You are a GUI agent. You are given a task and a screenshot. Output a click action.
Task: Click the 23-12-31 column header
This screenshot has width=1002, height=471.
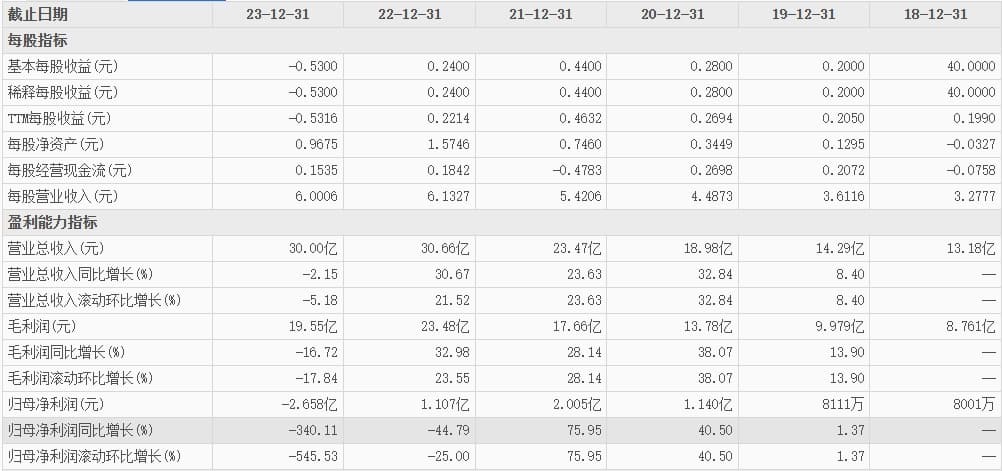277,14
